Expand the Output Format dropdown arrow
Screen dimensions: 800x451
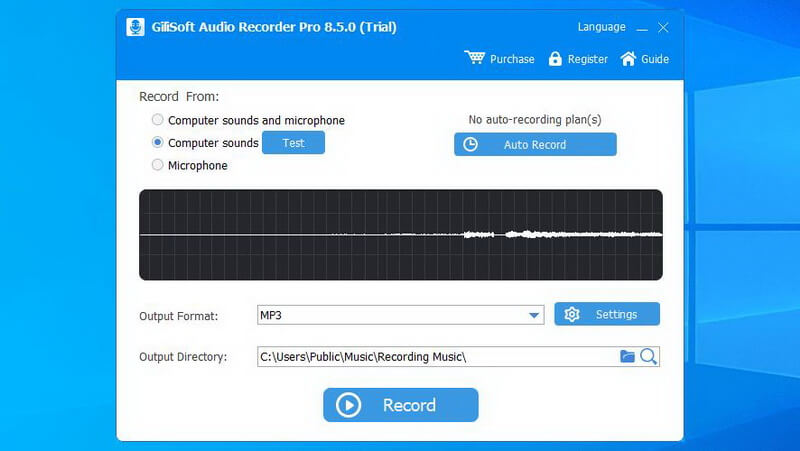pyautogui.click(x=534, y=315)
